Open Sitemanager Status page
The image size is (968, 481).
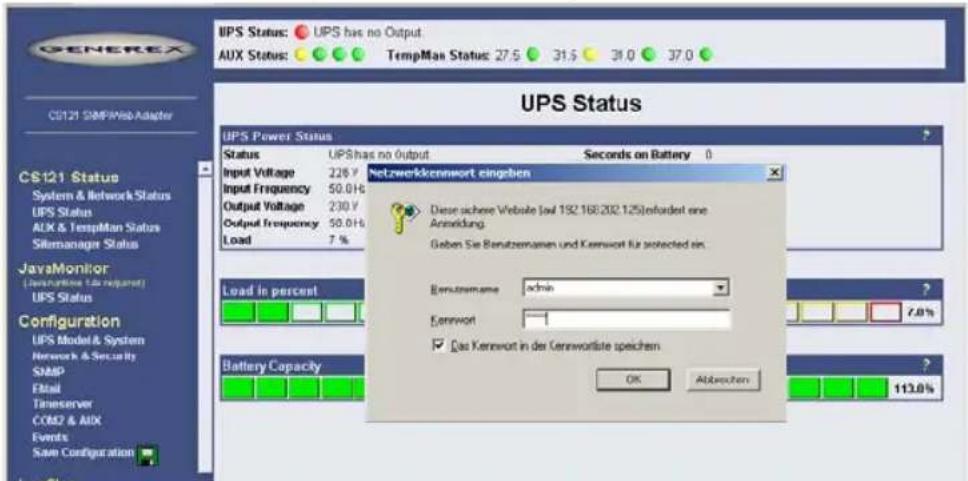click(x=85, y=244)
